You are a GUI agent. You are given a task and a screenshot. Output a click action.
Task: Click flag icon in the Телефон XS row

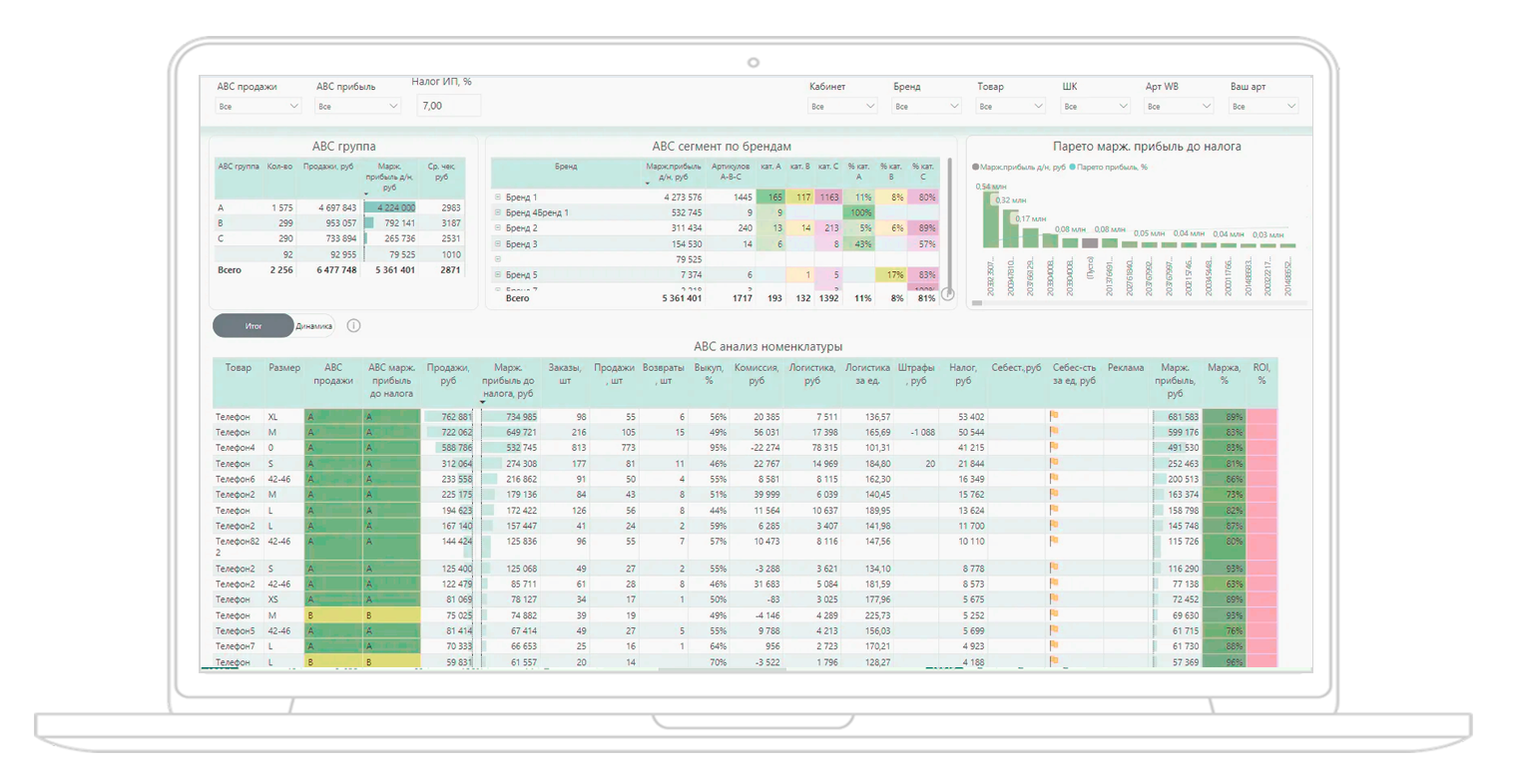pos(1054,599)
